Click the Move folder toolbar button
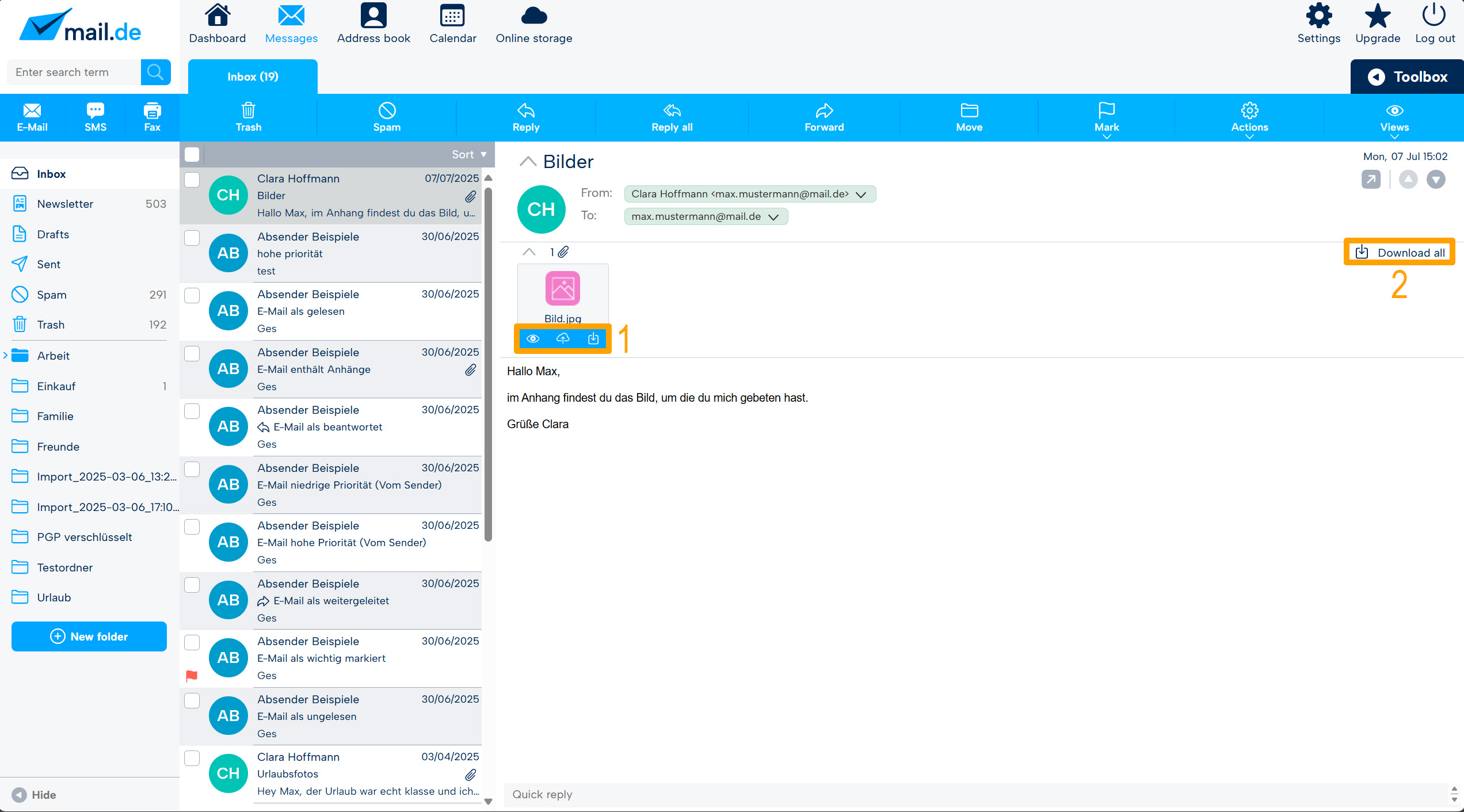This screenshot has height=812, width=1464. (969, 117)
